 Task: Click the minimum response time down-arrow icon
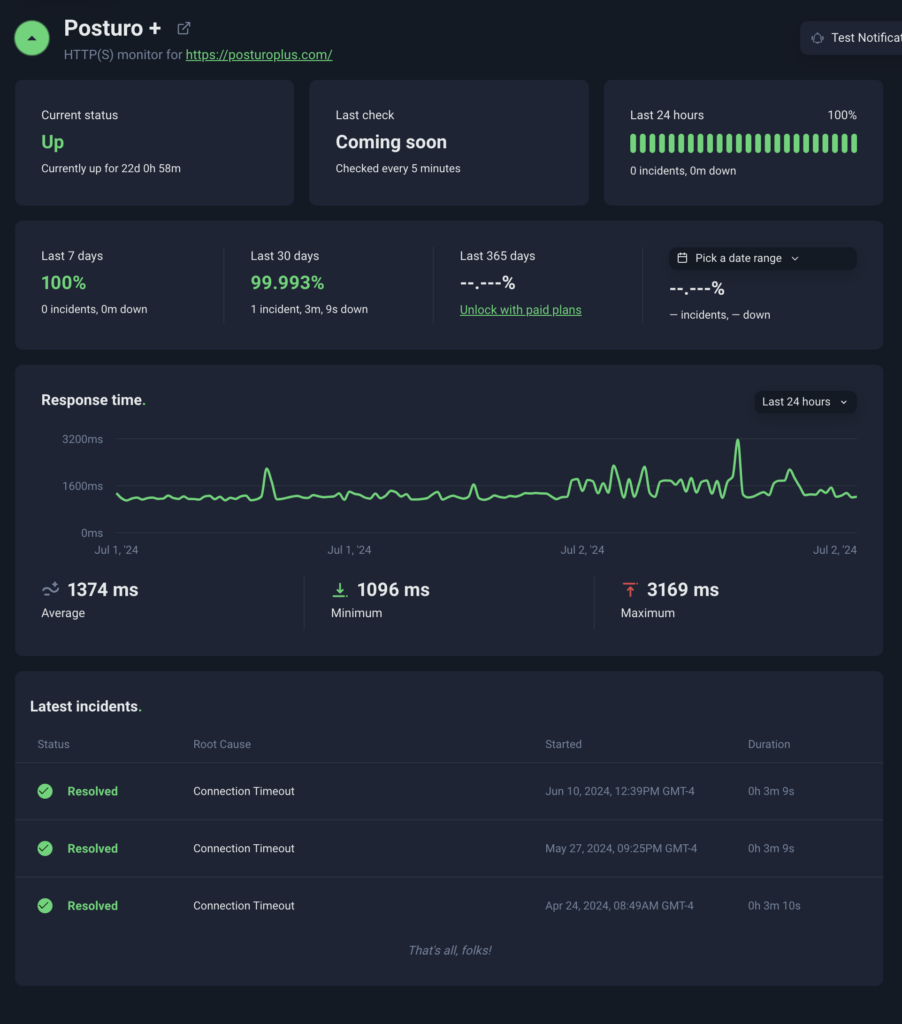point(340,590)
